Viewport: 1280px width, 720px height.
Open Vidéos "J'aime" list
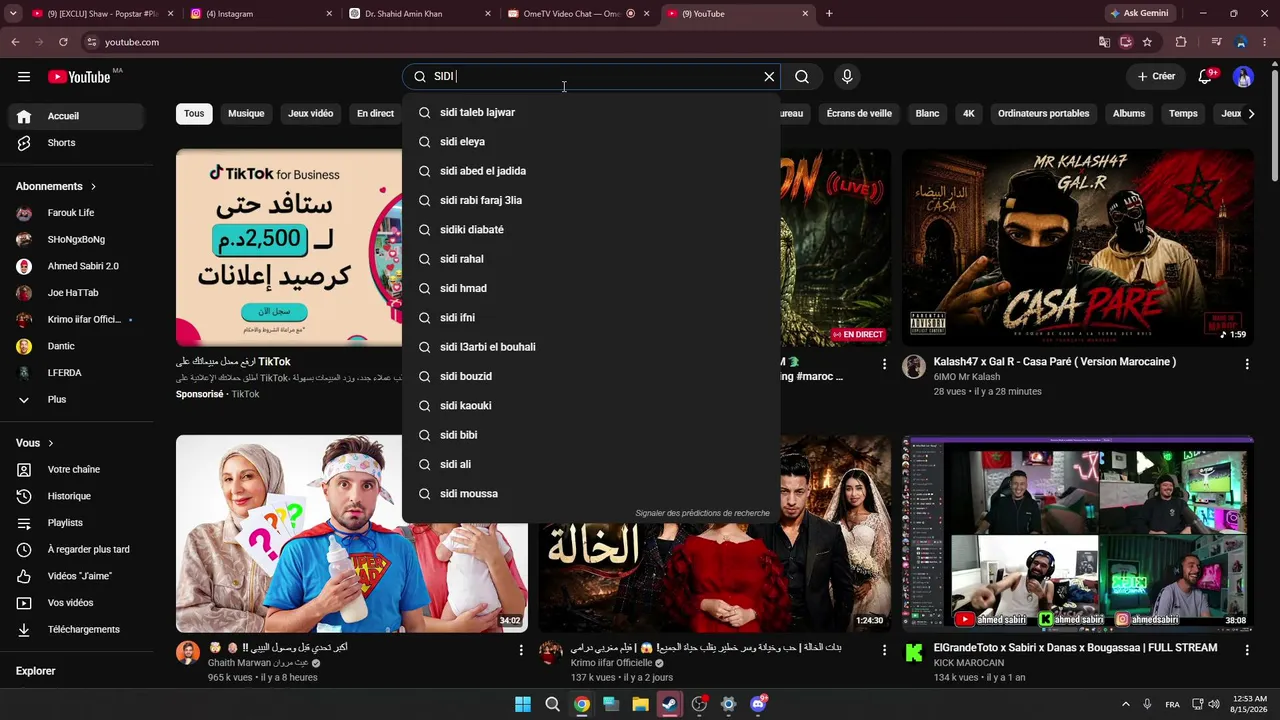point(78,576)
